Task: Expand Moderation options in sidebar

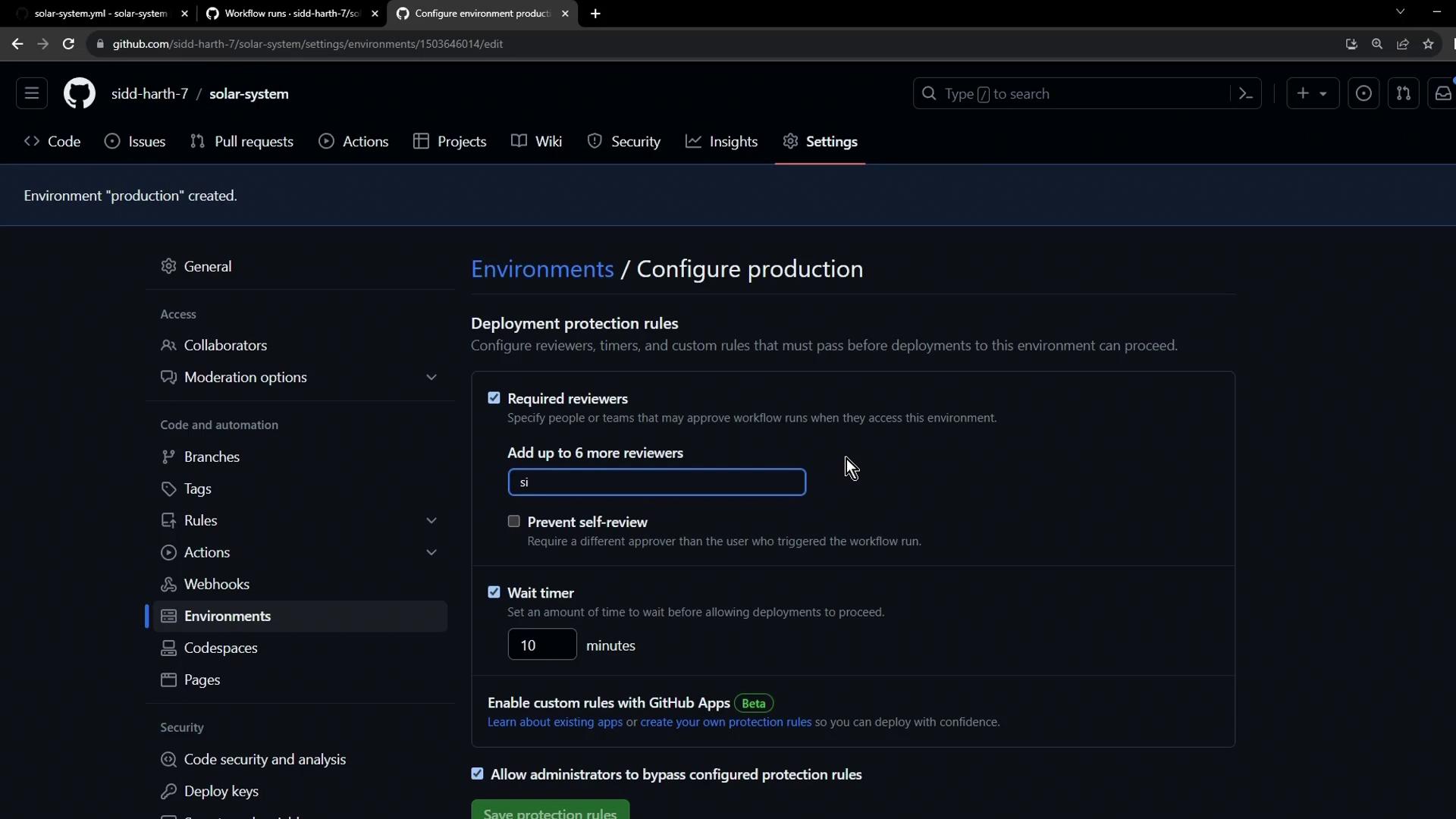Action: point(431,378)
